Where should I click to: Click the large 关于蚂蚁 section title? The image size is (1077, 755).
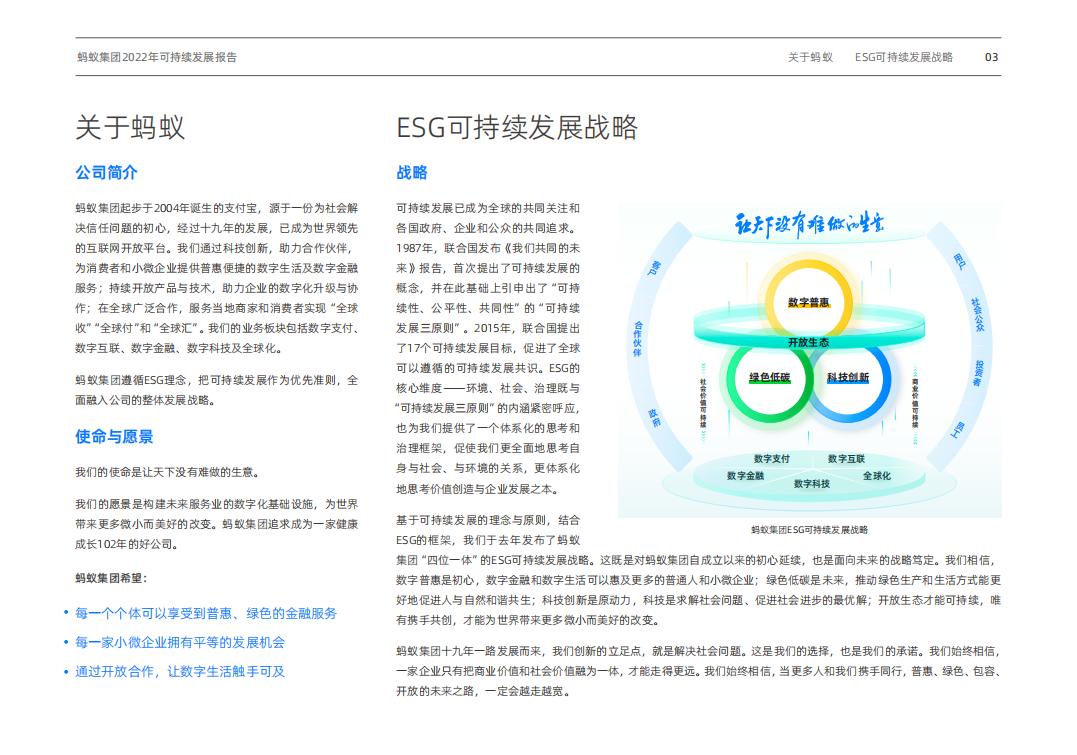click(x=131, y=128)
